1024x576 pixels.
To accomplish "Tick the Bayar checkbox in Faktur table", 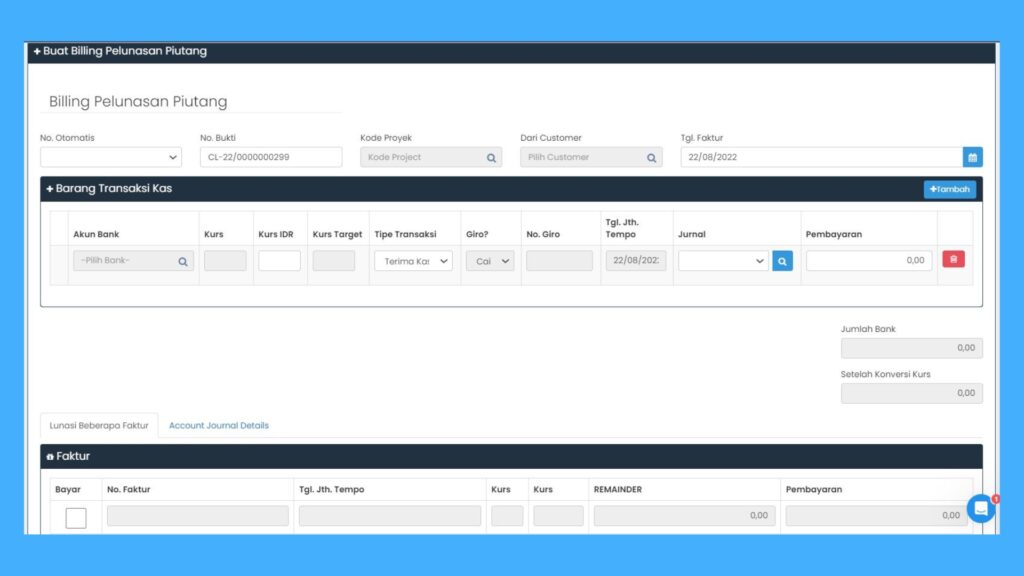I will [x=76, y=517].
